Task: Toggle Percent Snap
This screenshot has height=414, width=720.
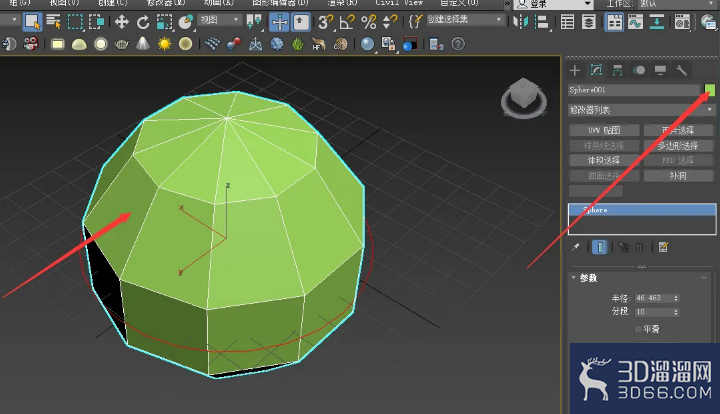Action: (x=368, y=22)
